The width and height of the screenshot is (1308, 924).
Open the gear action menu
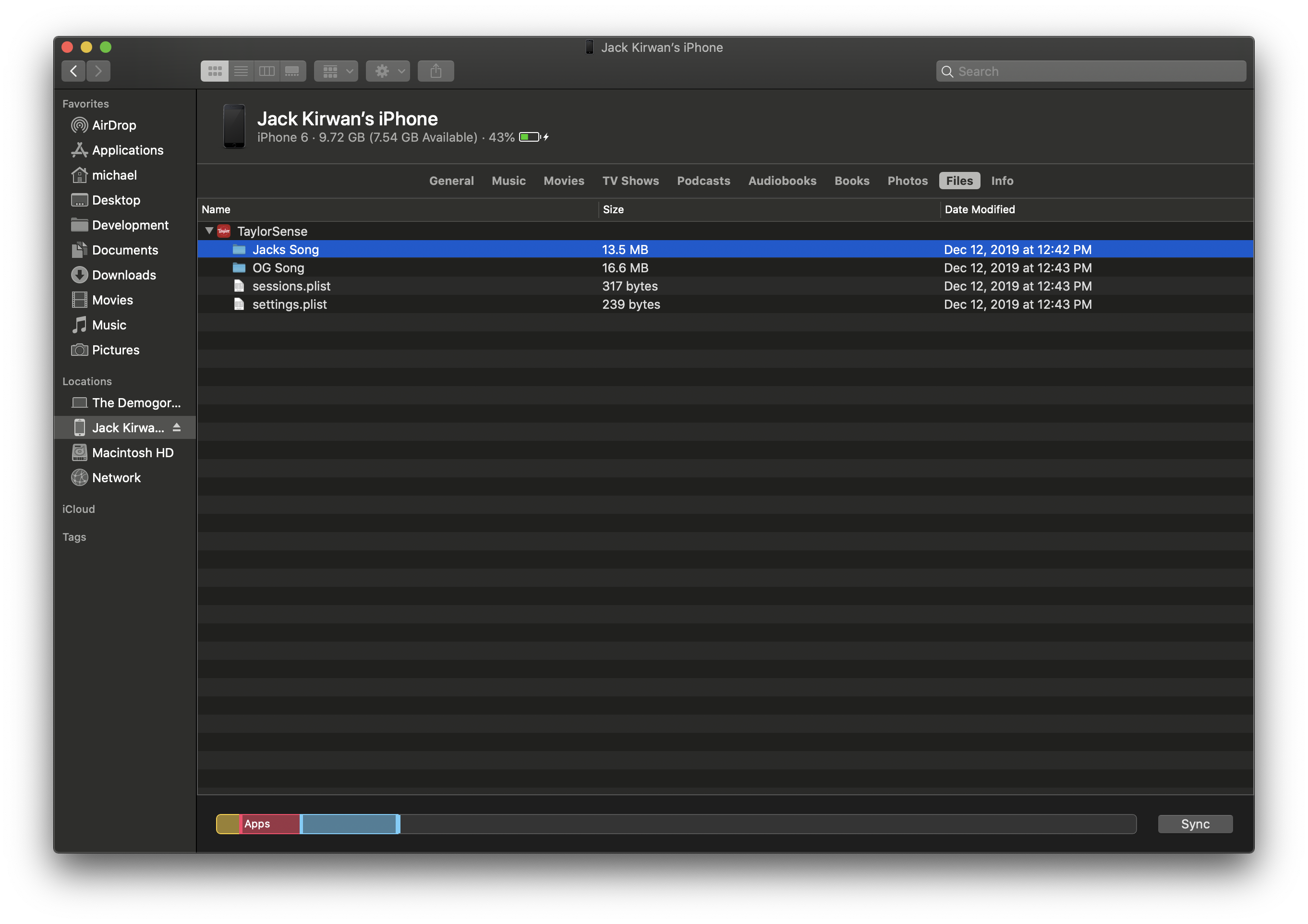click(x=388, y=71)
